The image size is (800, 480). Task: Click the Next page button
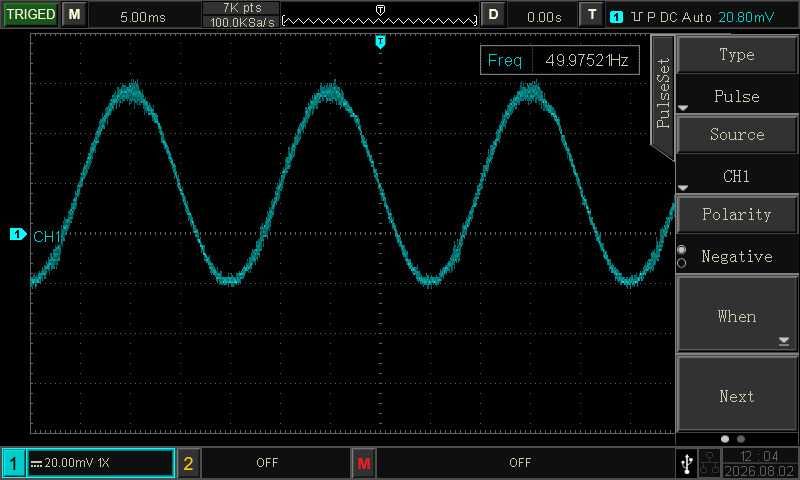[737, 395]
